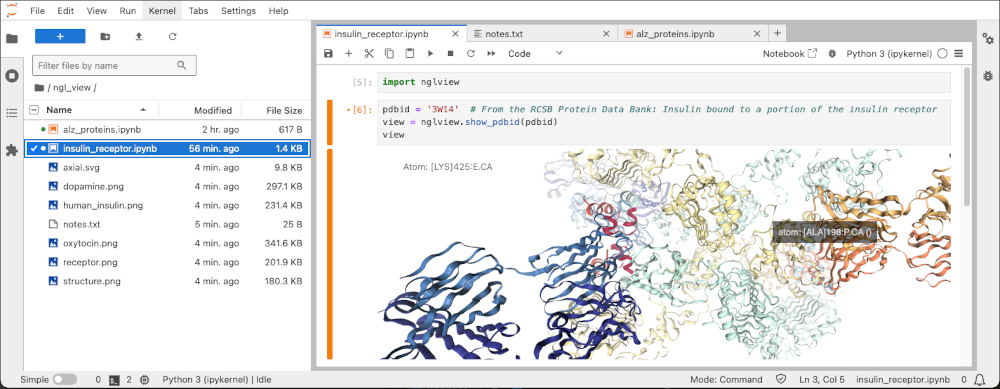
Task: Click the Notebook open-in-new link
Action: coord(790,54)
